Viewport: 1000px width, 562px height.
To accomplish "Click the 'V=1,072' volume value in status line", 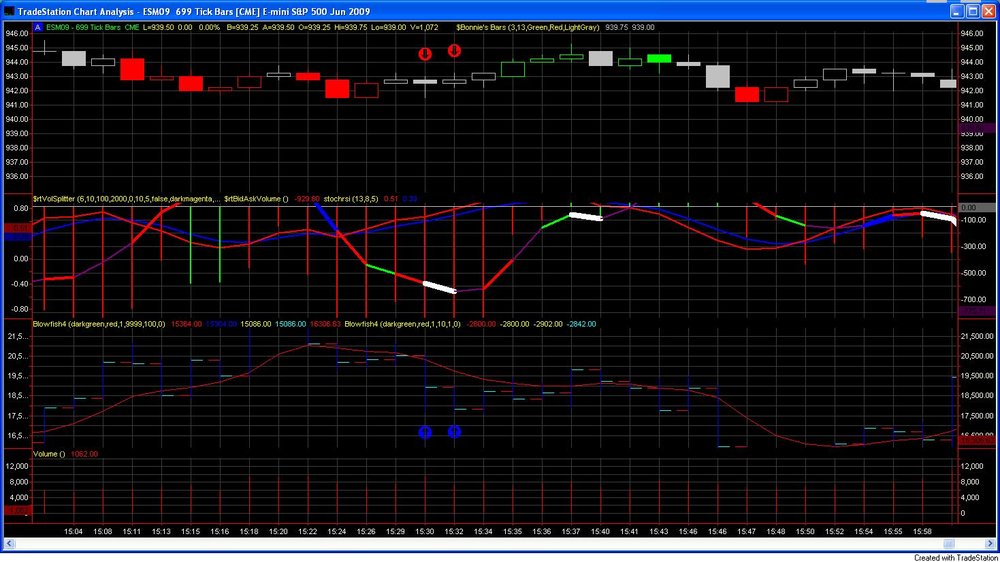I will (x=424, y=27).
